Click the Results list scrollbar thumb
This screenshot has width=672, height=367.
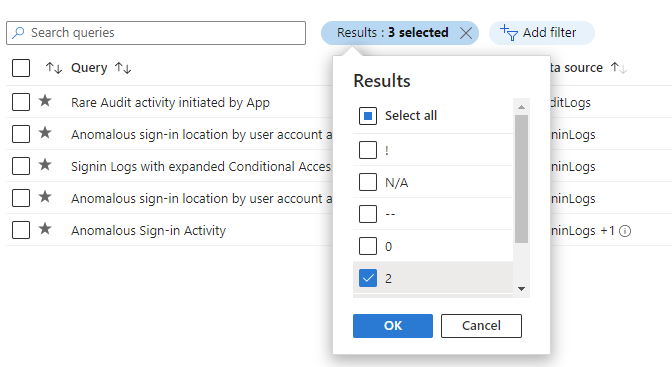click(x=521, y=179)
